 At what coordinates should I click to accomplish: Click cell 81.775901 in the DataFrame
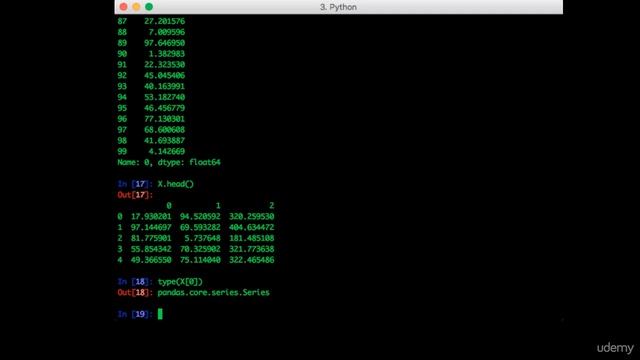[151, 238]
